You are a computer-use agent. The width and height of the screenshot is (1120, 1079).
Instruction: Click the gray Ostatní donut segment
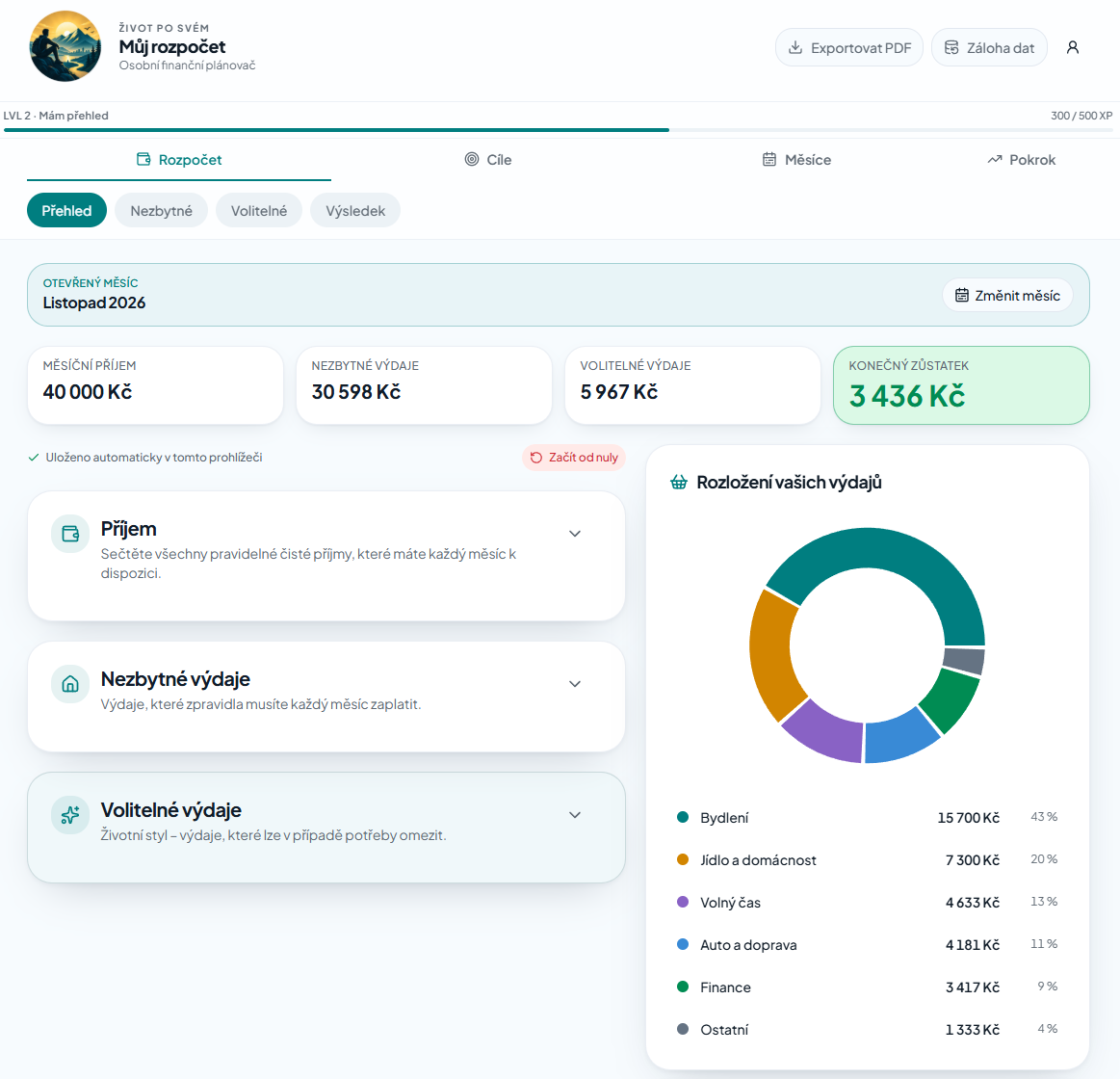(x=964, y=661)
